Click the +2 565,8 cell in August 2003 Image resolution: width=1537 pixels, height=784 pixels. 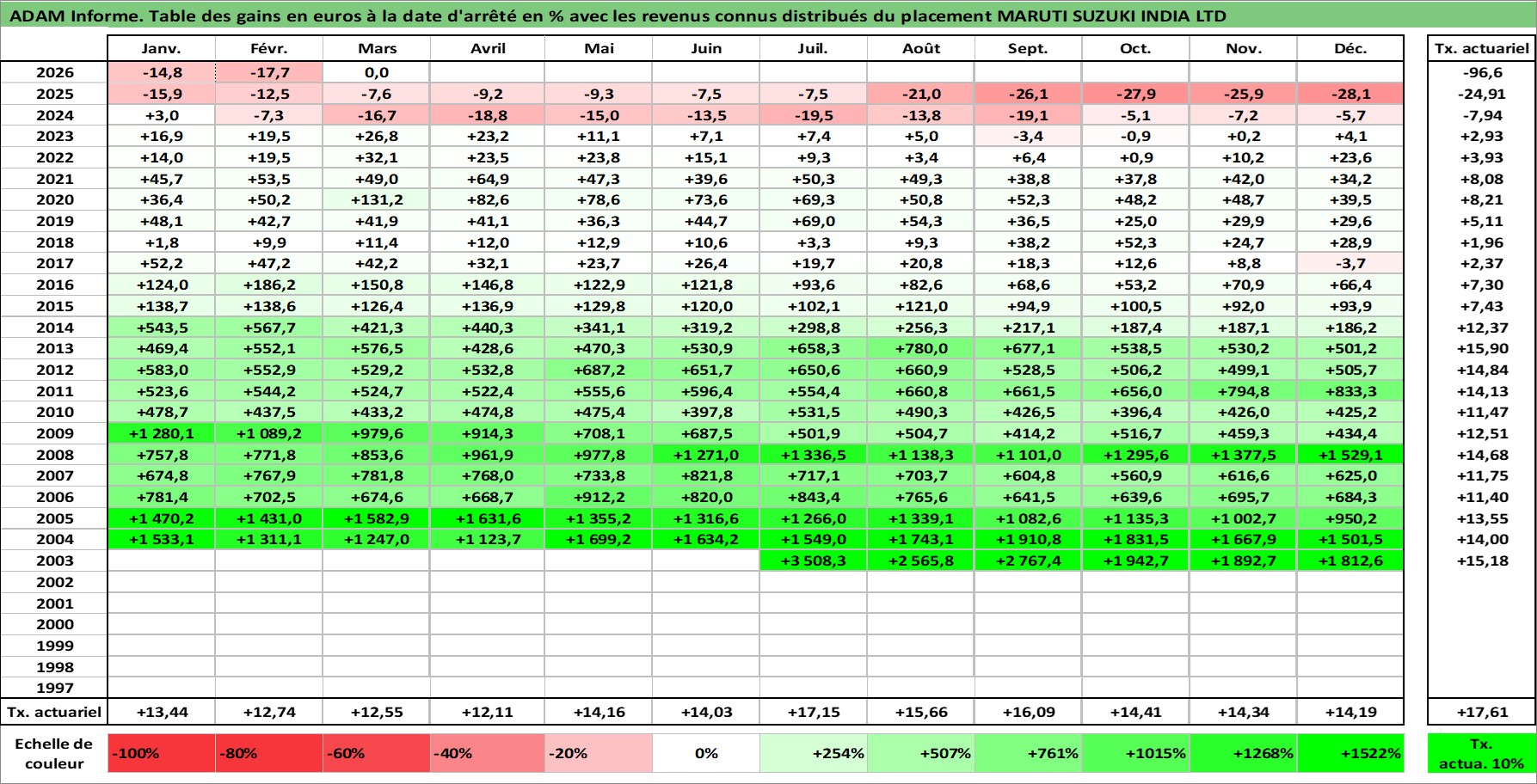click(x=920, y=560)
